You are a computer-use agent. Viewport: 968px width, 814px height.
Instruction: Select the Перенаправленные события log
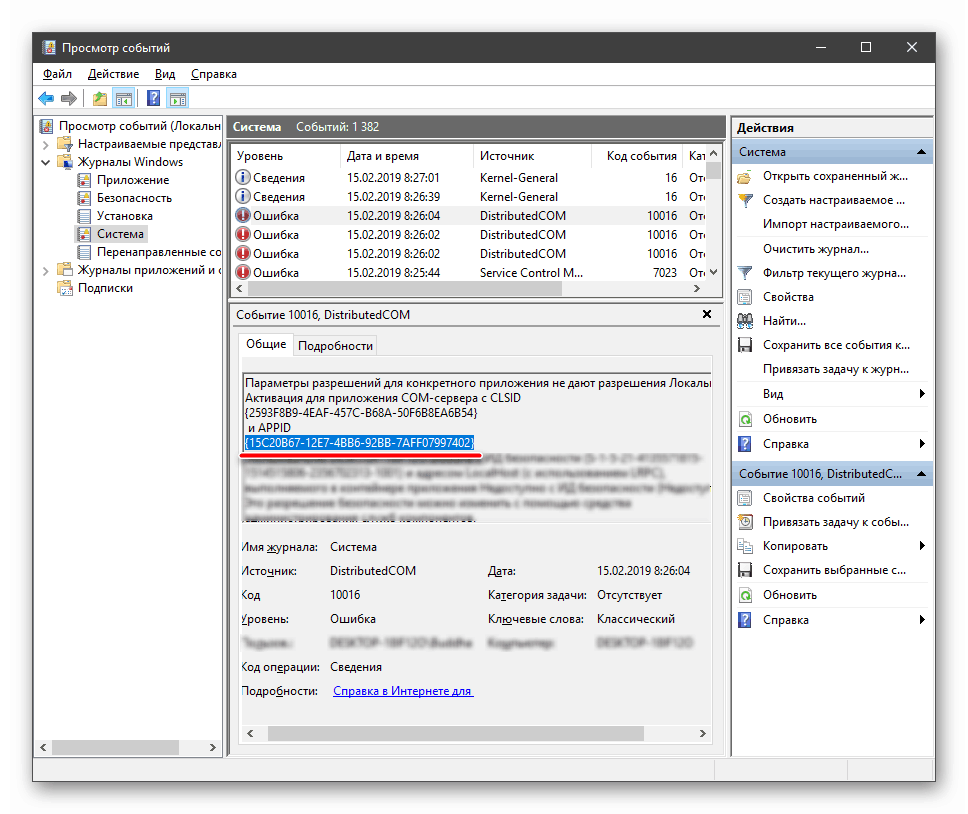[x=159, y=252]
